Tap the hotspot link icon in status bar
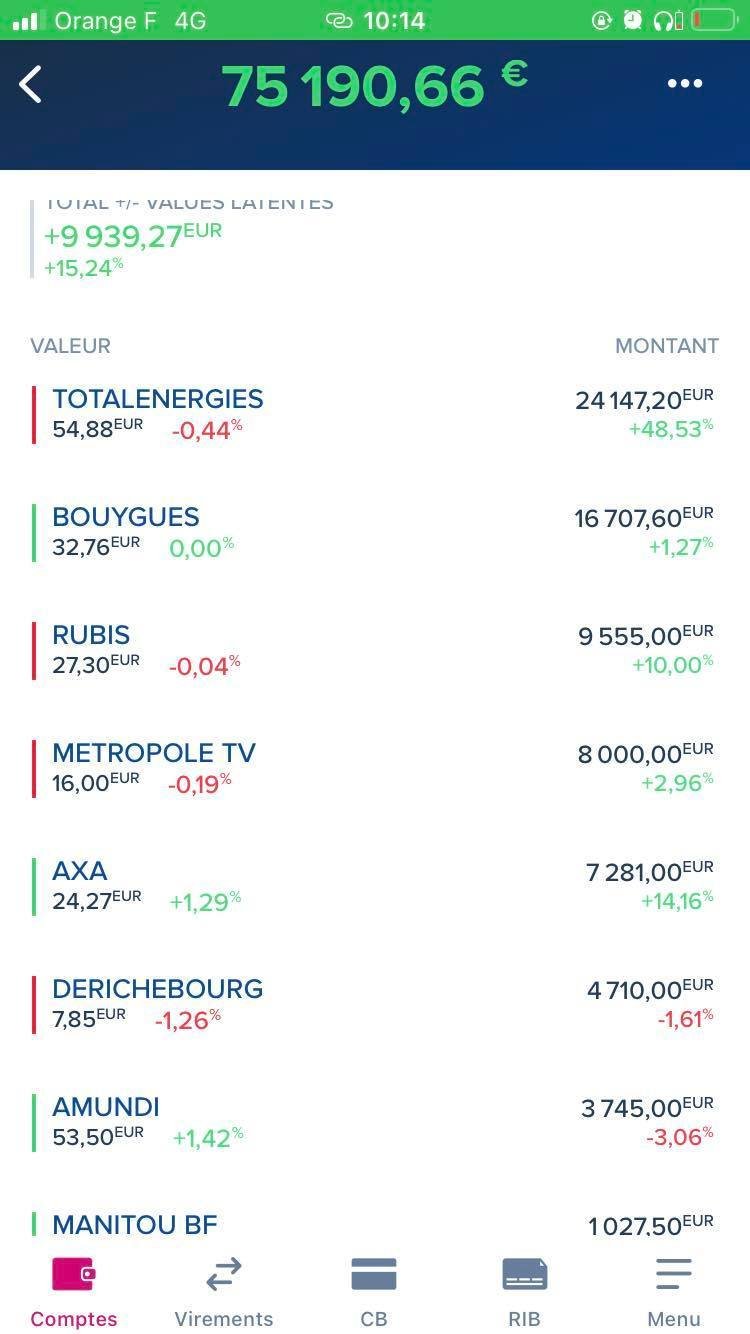This screenshot has height=1334, width=750. pyautogui.click(x=340, y=20)
